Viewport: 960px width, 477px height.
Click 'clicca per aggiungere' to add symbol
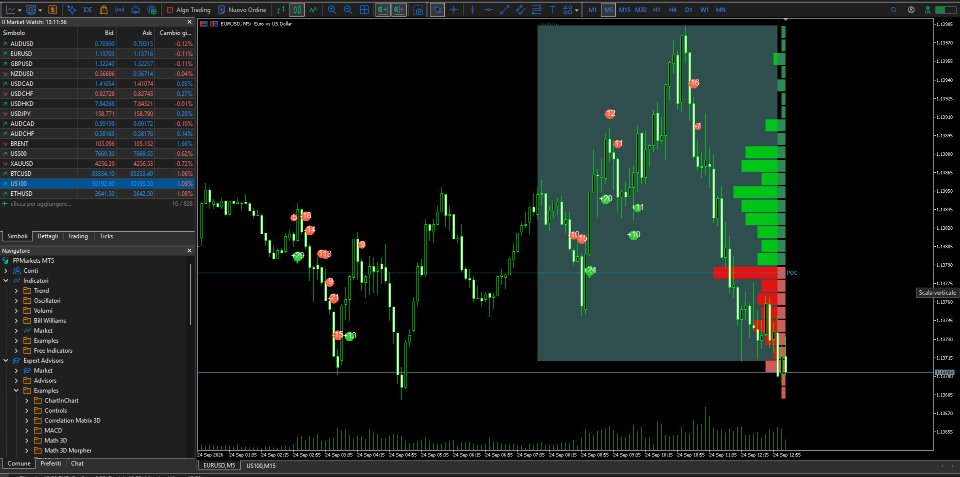coord(40,204)
